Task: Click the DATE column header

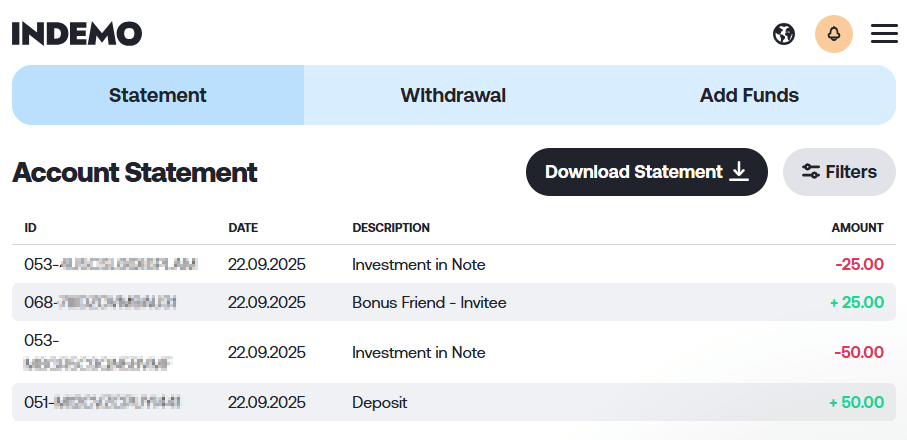Action: click(x=243, y=228)
